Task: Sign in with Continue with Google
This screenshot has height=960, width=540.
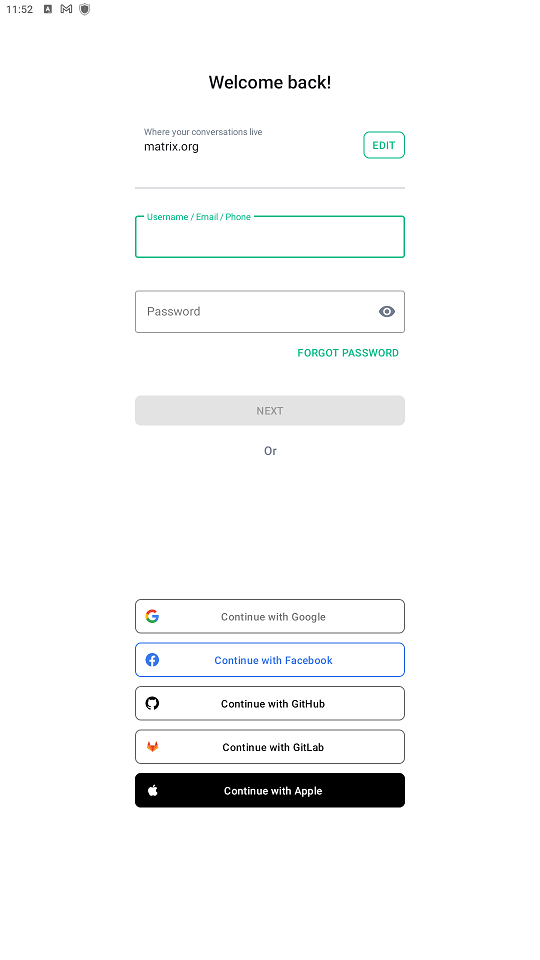Action: tap(270, 616)
